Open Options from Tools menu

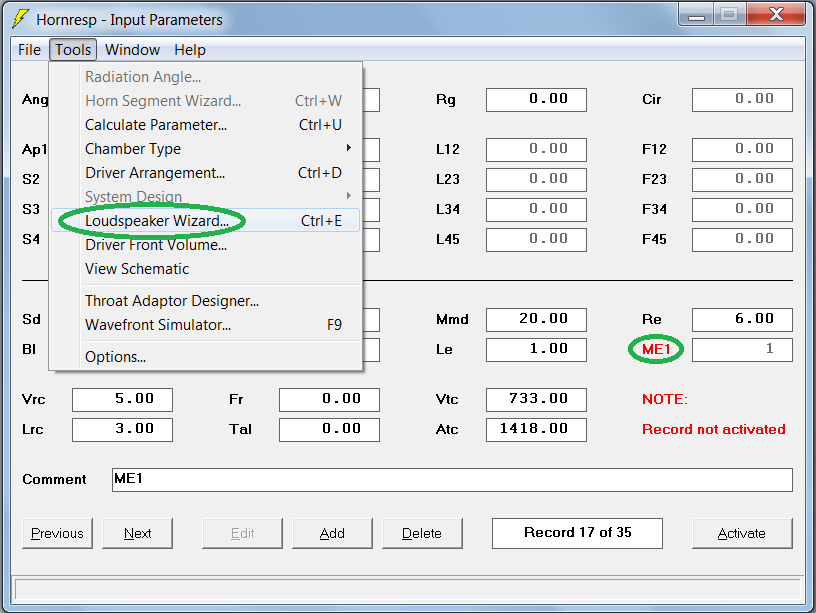[x=206, y=357]
